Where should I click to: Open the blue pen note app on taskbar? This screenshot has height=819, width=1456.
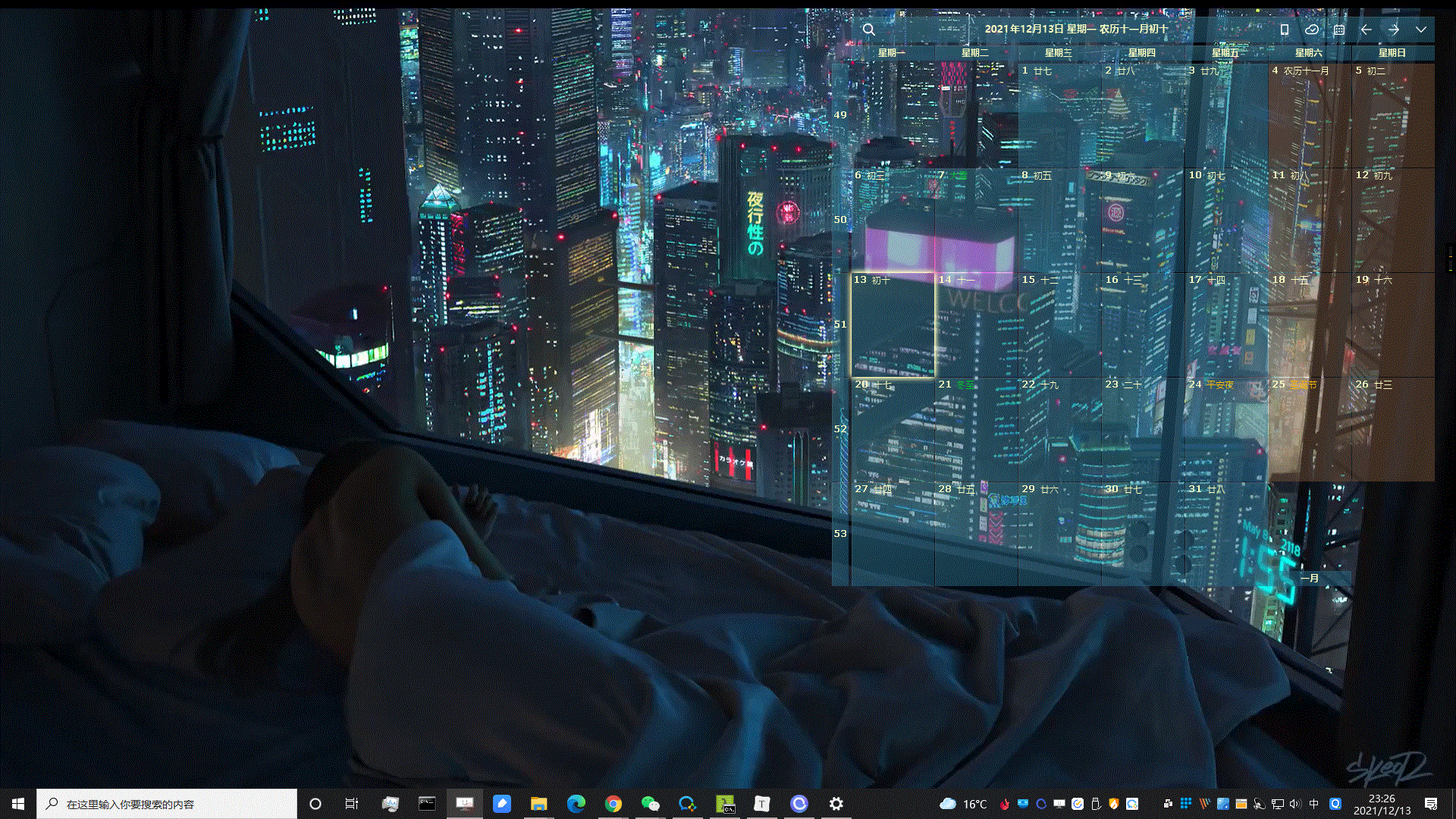[x=501, y=804]
